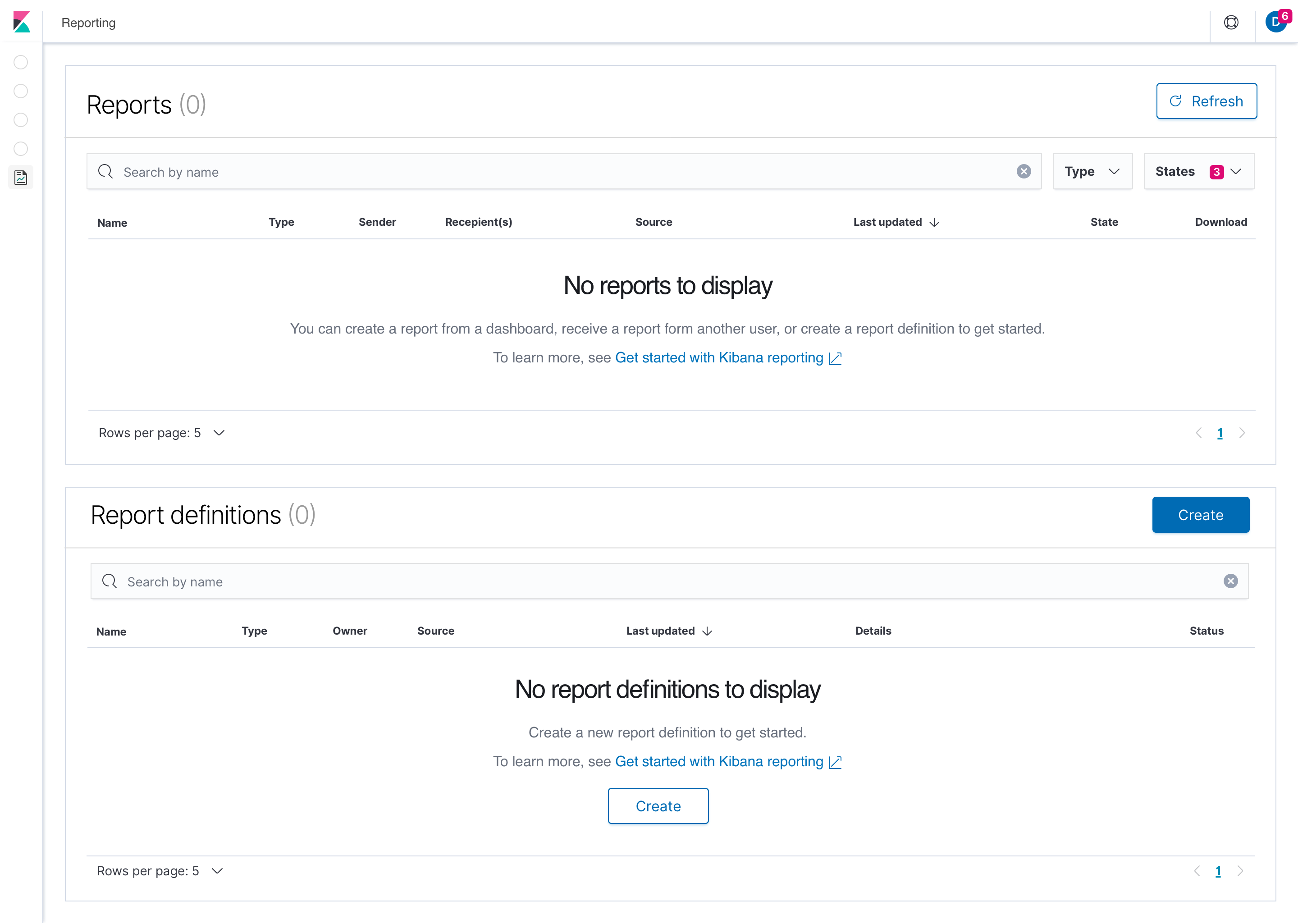This screenshot has height=924, width=1298.
Task: Click the outlined Create button below message
Action: pyautogui.click(x=658, y=805)
